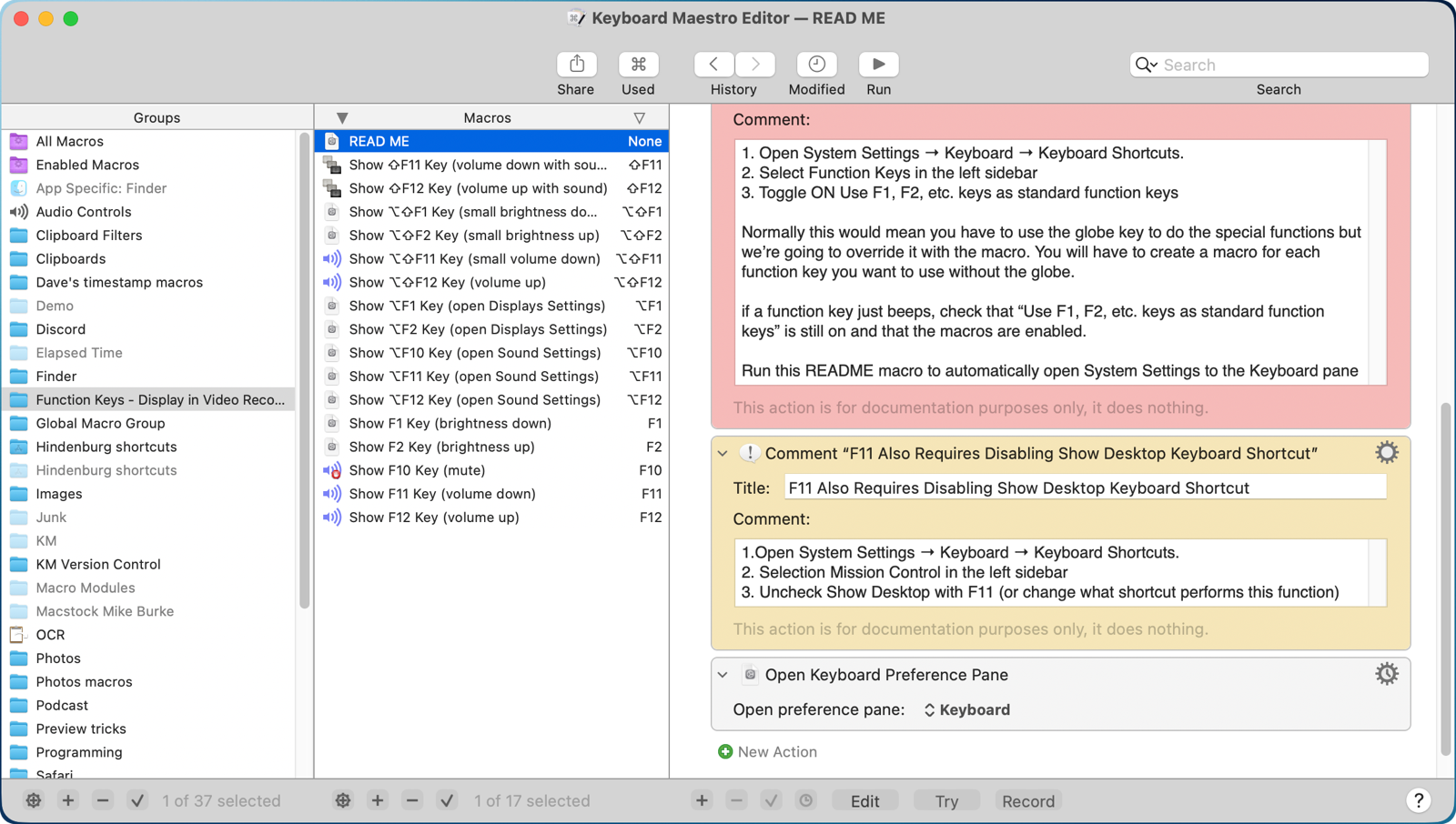Click the action editor vertical scrollbar
Viewport: 1456px width, 824px height.
coord(1445,578)
